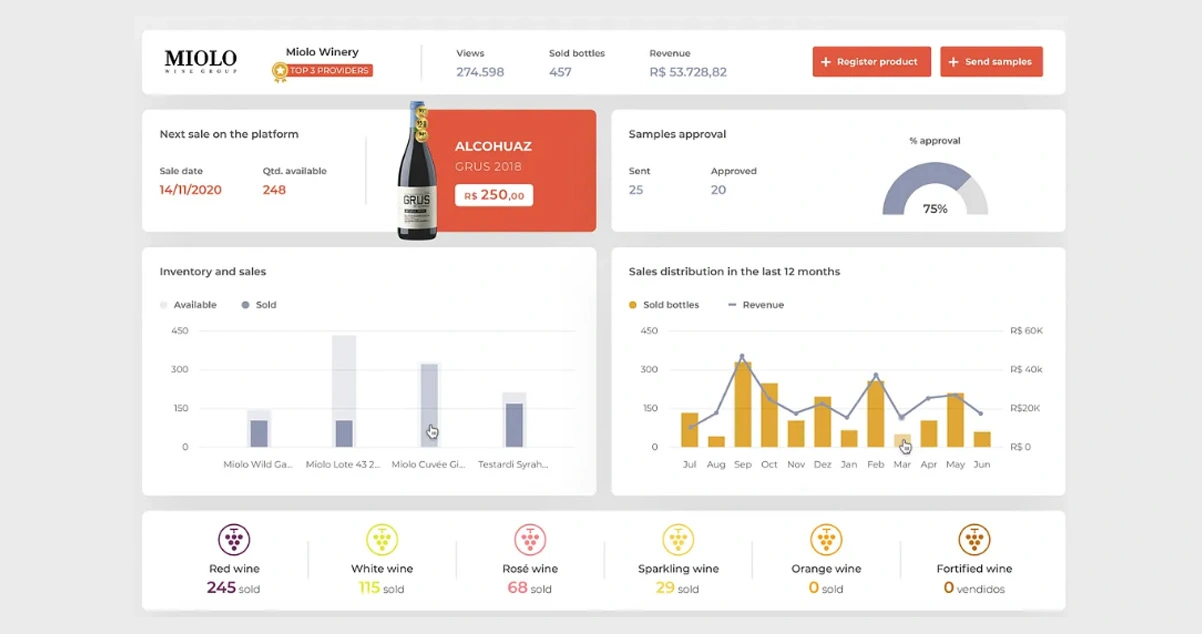Select the Sparkling wine grape icon
This screenshot has height=634, width=1202.
[x=678, y=540]
